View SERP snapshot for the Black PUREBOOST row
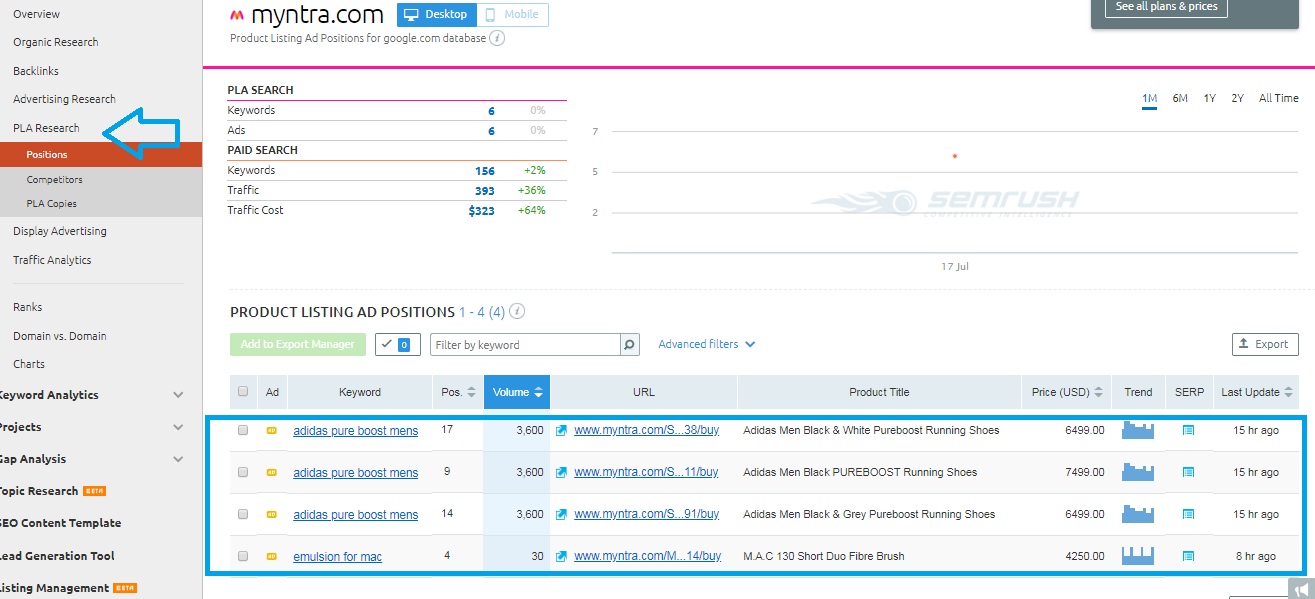This screenshot has height=599, width=1315. (1189, 473)
